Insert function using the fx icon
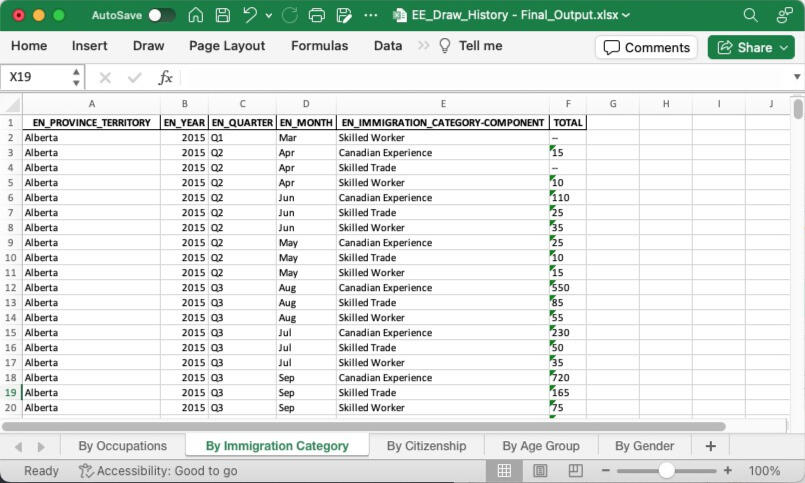The height and width of the screenshot is (483, 805). (166, 77)
